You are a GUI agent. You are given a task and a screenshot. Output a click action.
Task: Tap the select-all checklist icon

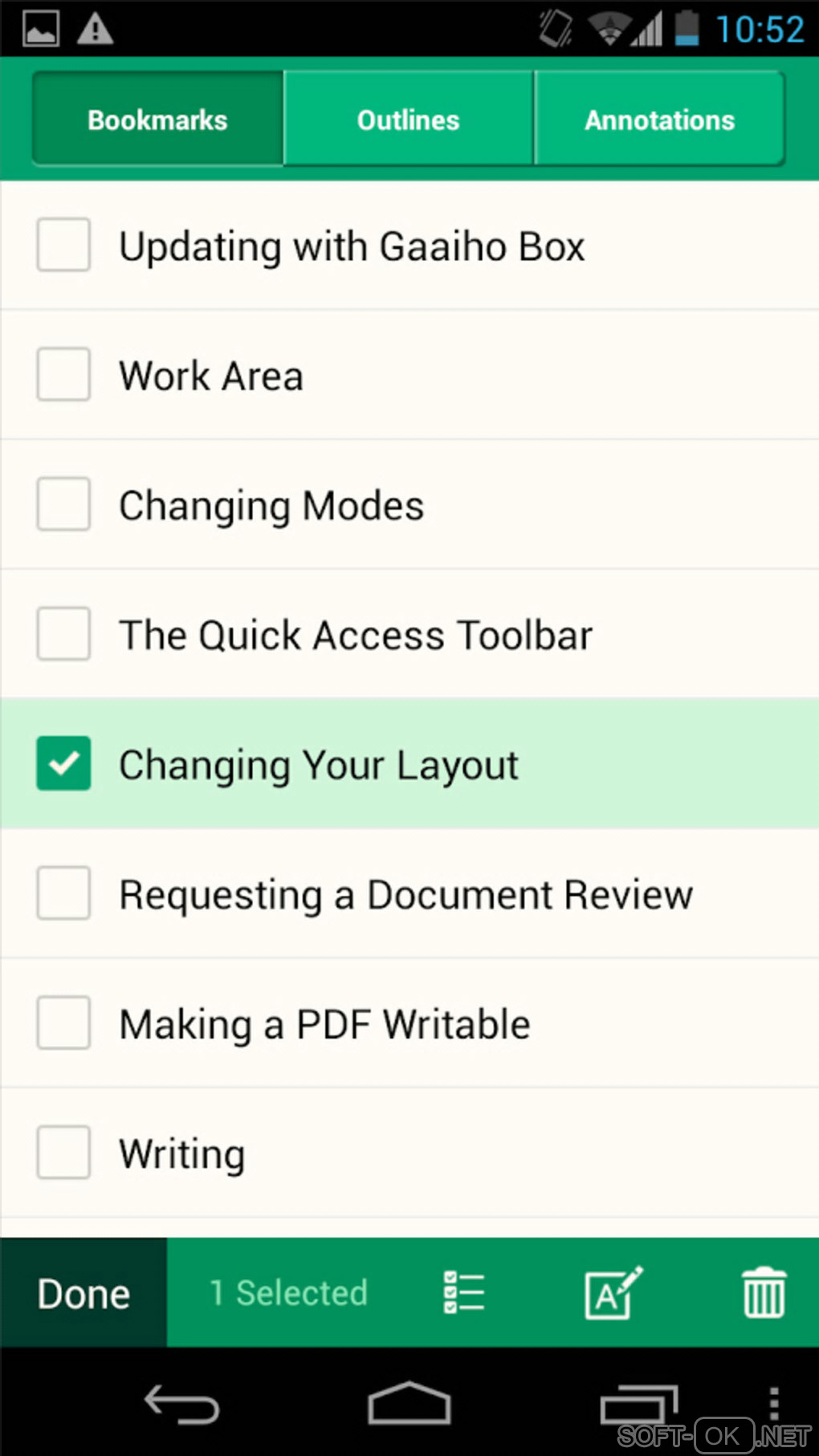(464, 1292)
